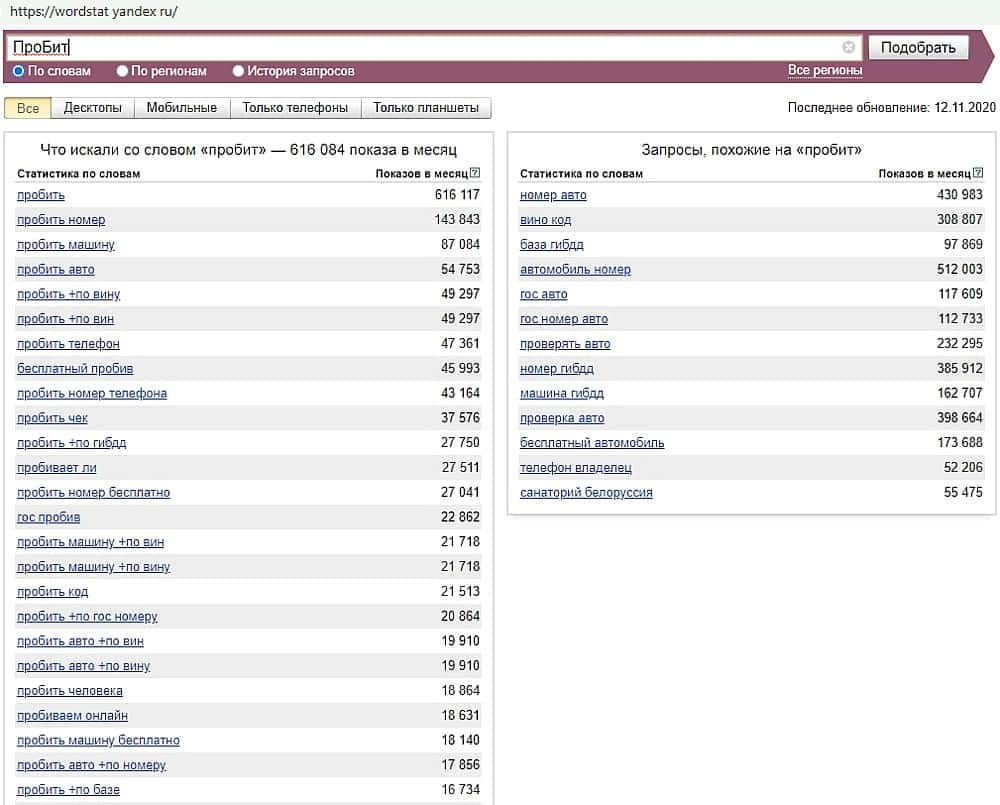Select the По словам radio button
1000x805 pixels.
click(18, 71)
